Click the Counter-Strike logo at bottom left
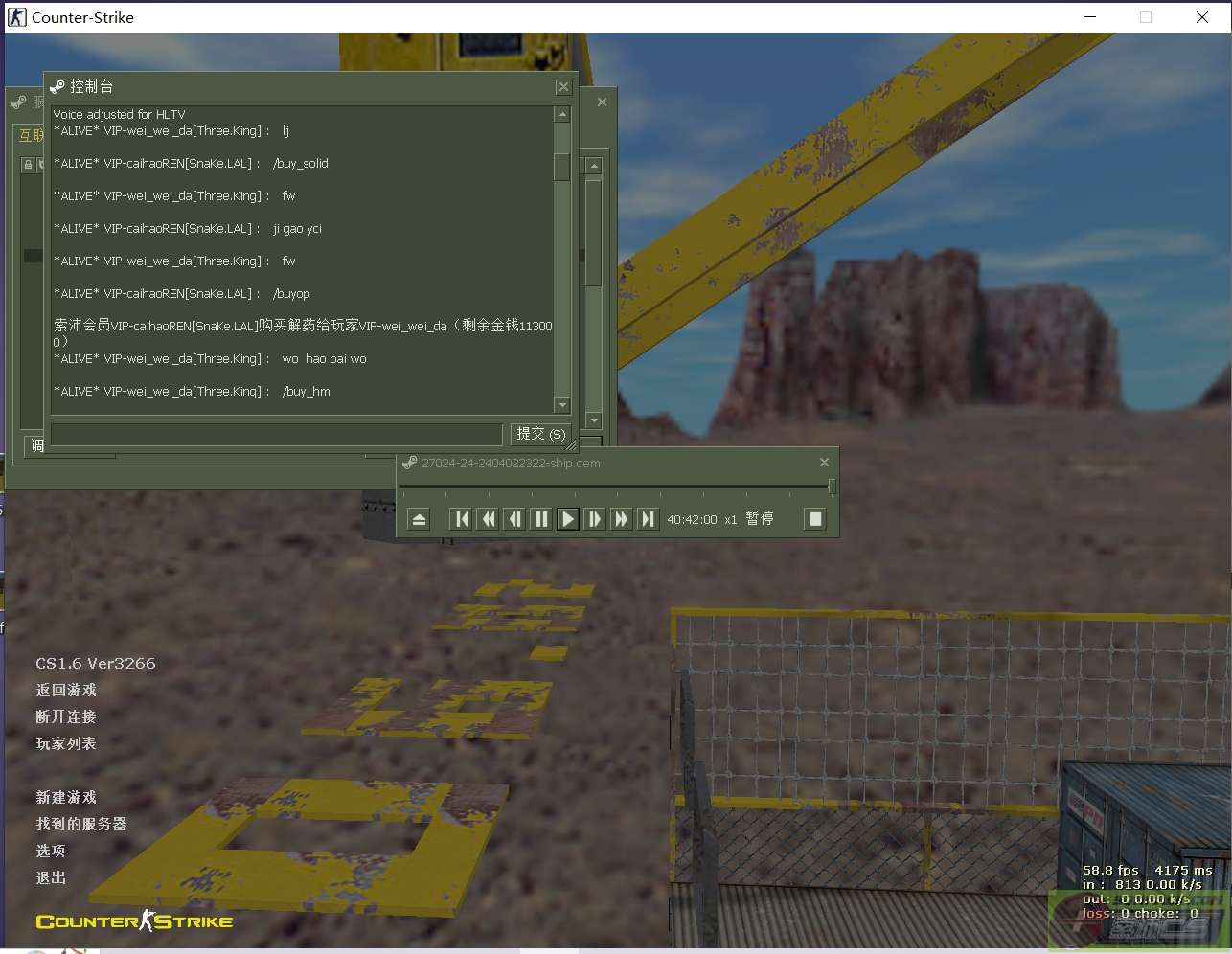Image resolution: width=1232 pixels, height=954 pixels. pos(134,921)
